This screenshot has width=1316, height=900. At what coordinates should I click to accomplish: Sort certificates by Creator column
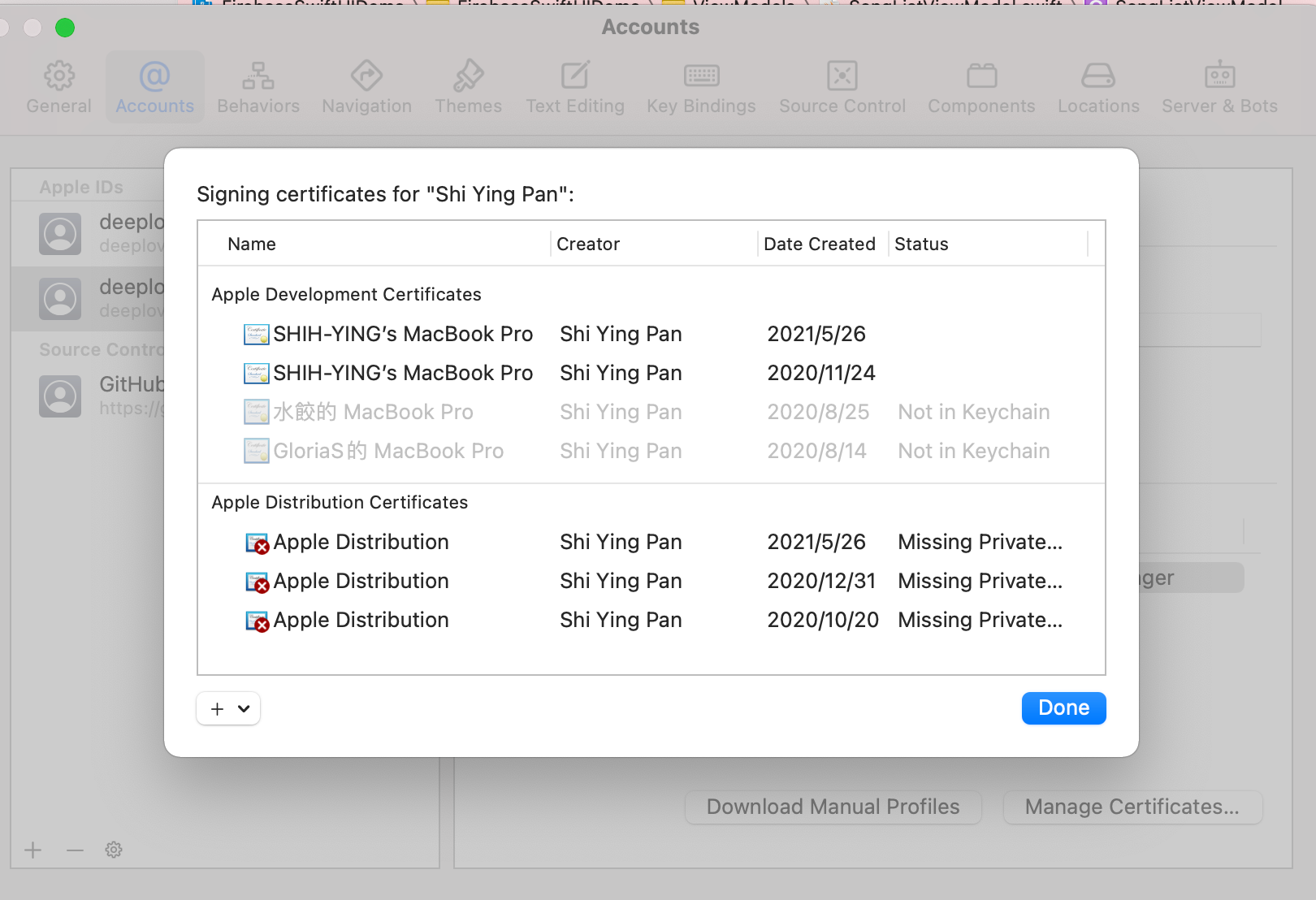coord(588,244)
